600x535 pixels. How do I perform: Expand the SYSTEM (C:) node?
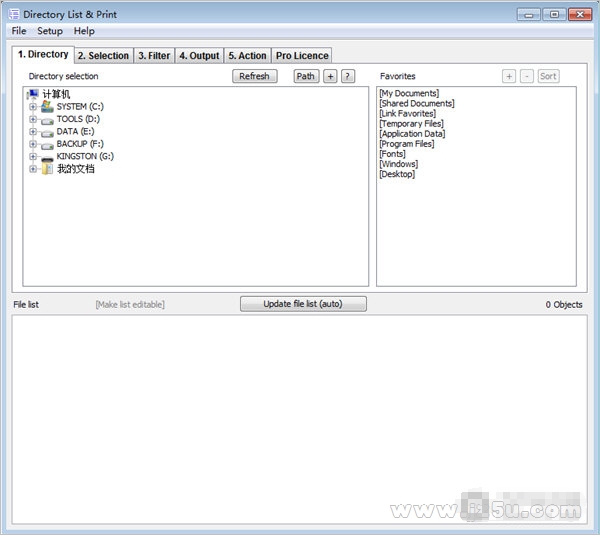[x=33, y=107]
